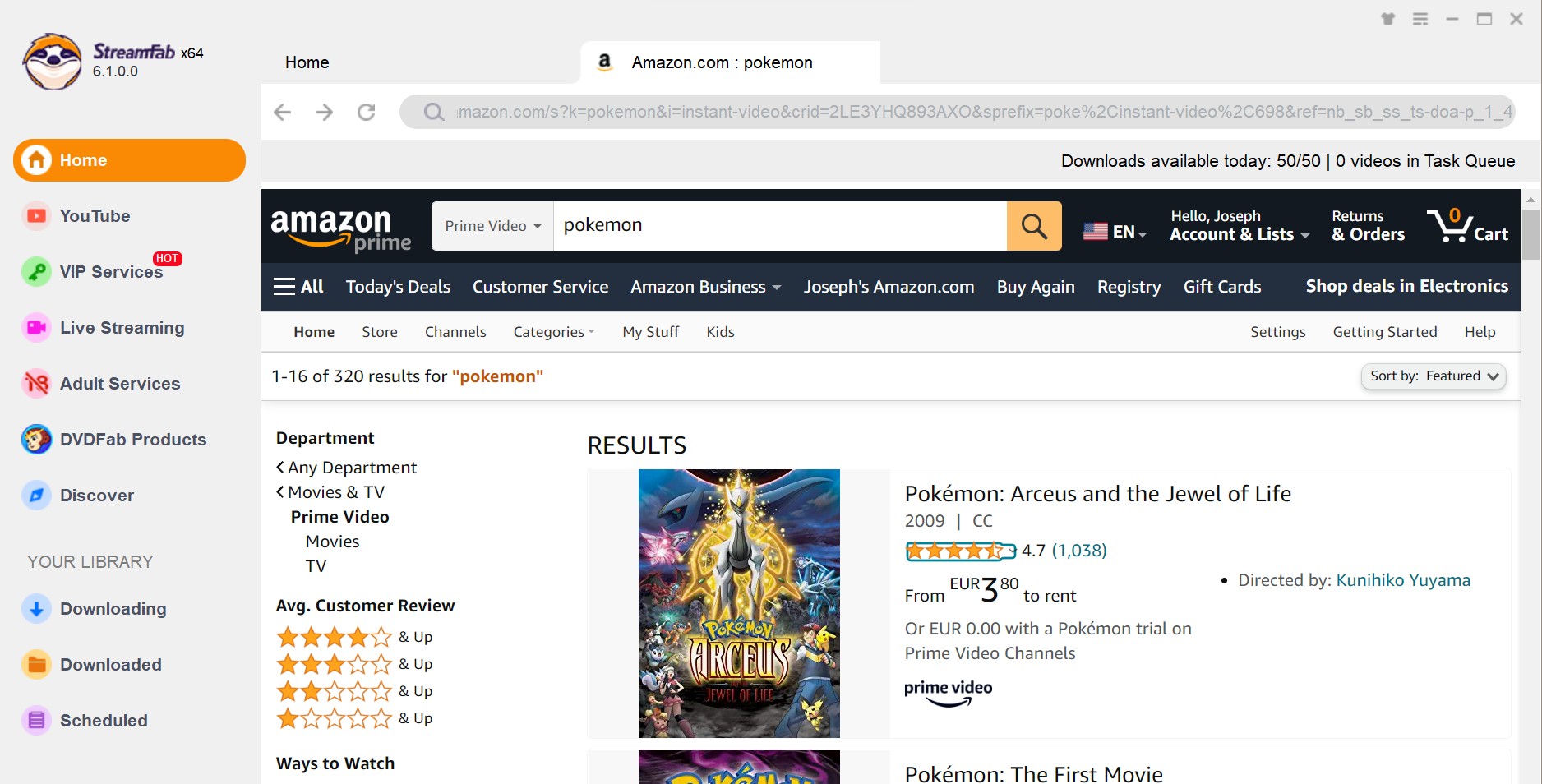Open Registry link
This screenshot has width=1542, height=784.
(x=1129, y=287)
